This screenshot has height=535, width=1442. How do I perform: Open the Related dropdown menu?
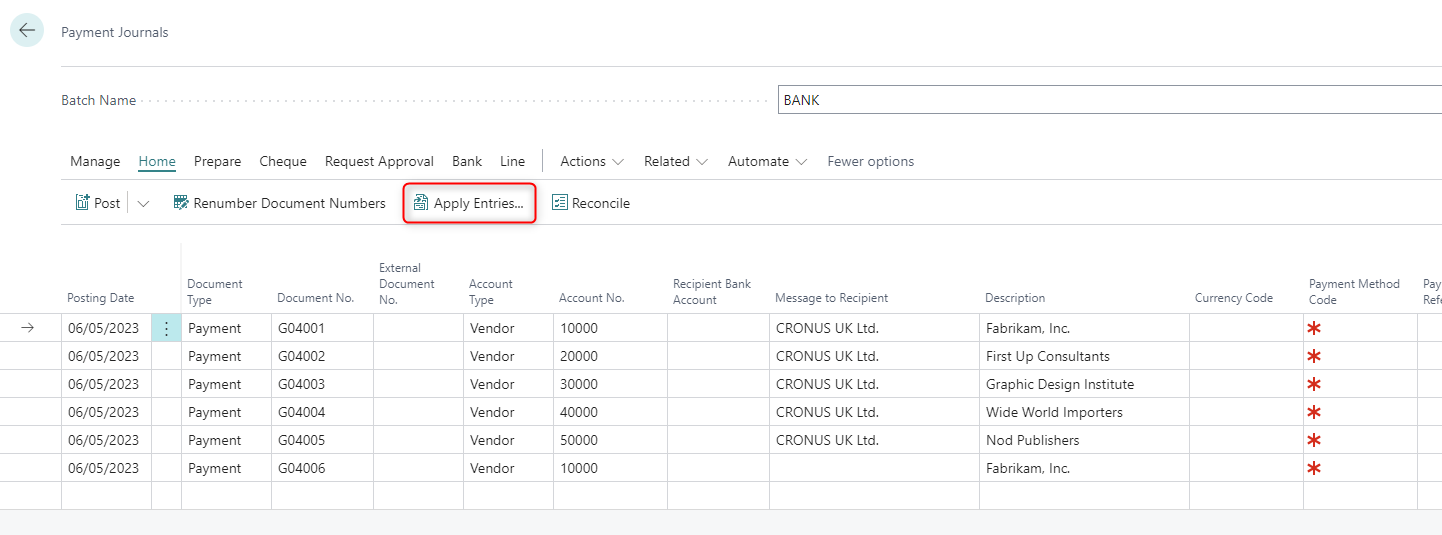676,161
